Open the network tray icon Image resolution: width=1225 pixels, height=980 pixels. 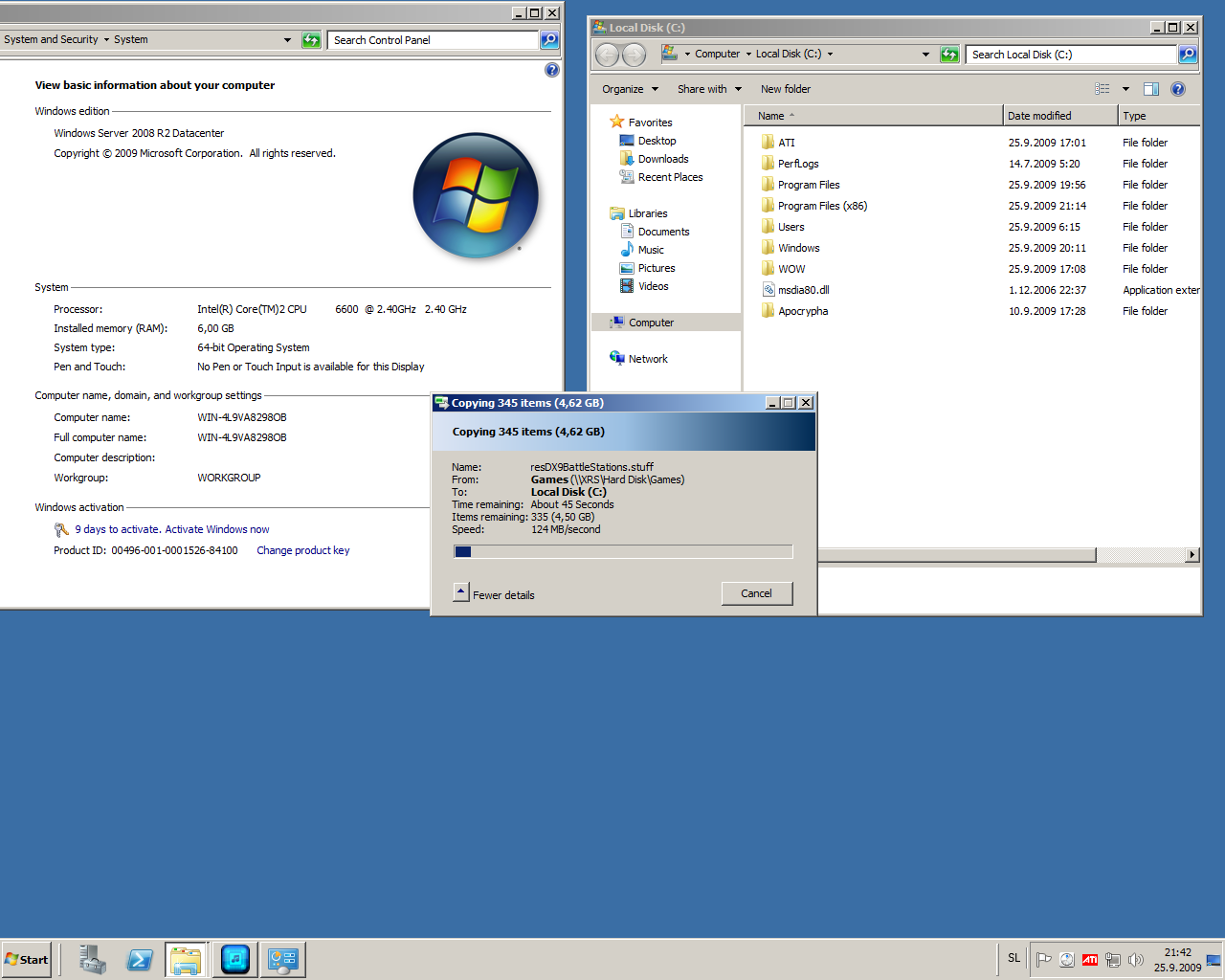tap(1113, 960)
